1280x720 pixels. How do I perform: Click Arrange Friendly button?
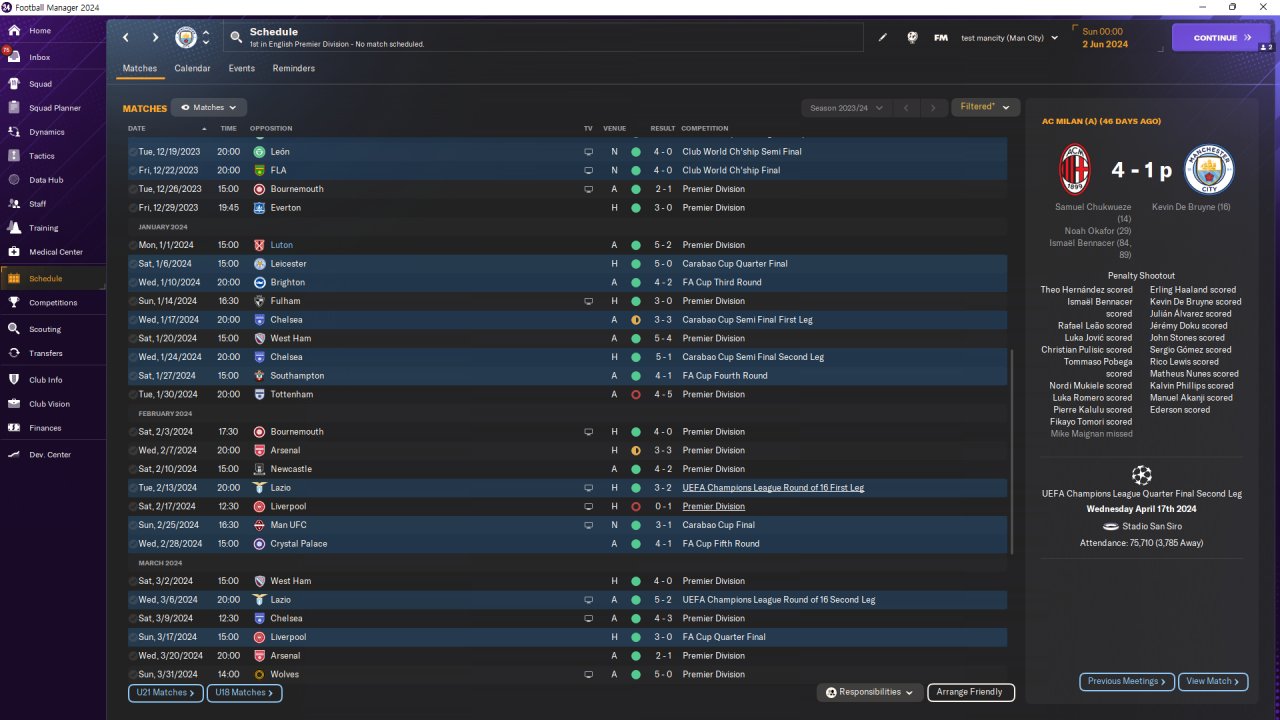click(x=971, y=692)
